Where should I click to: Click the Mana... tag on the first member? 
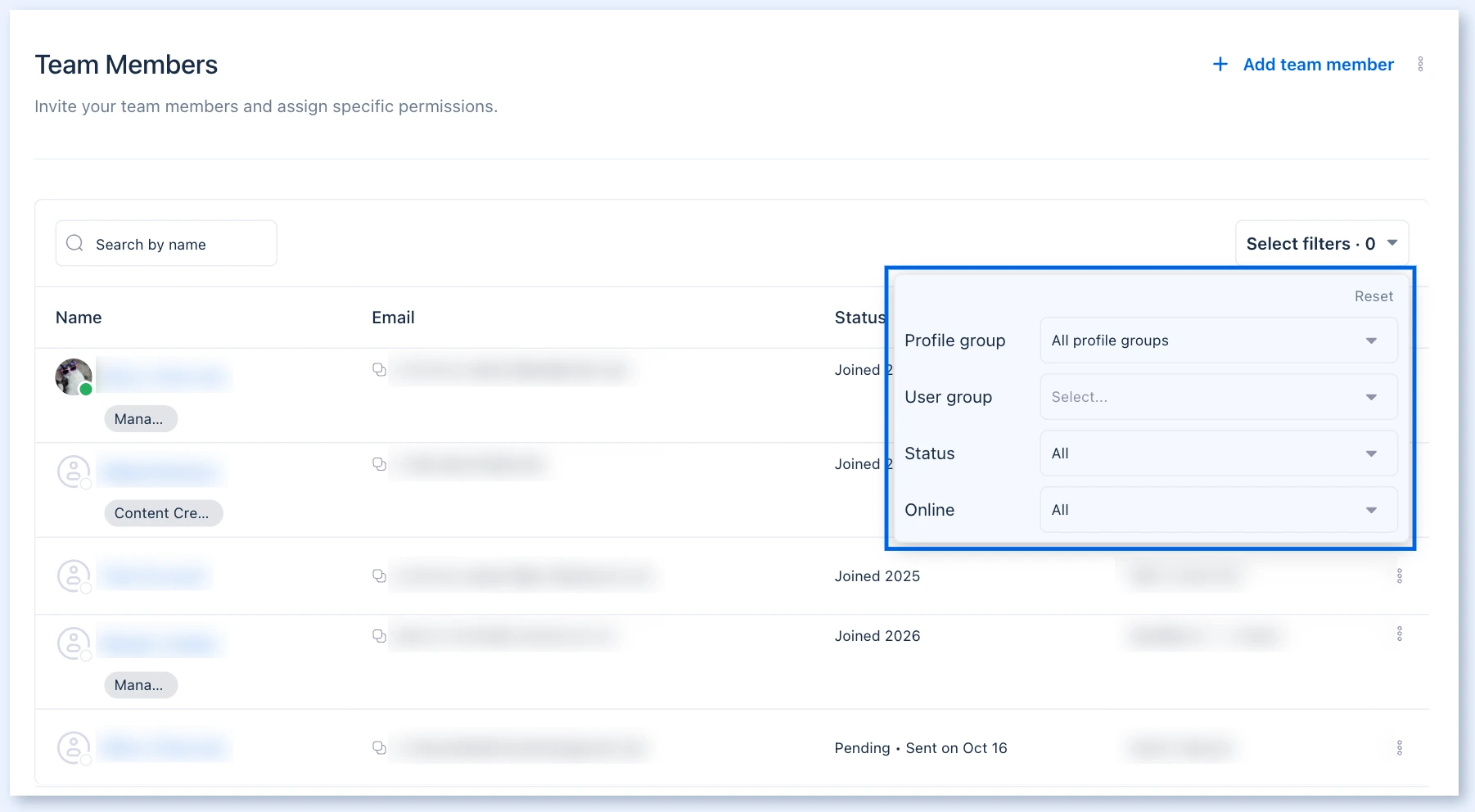(x=141, y=418)
